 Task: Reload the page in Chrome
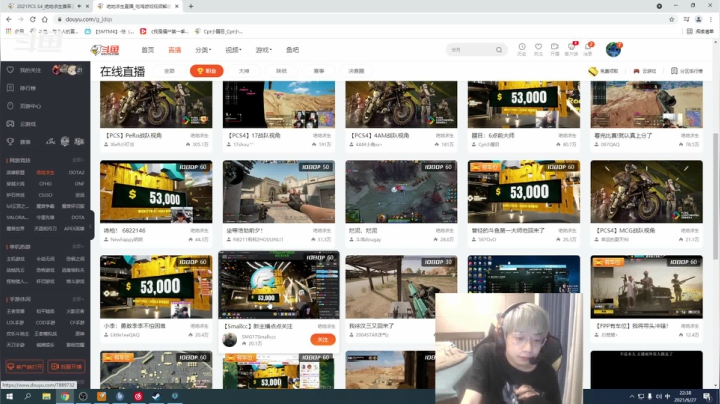tap(33, 19)
